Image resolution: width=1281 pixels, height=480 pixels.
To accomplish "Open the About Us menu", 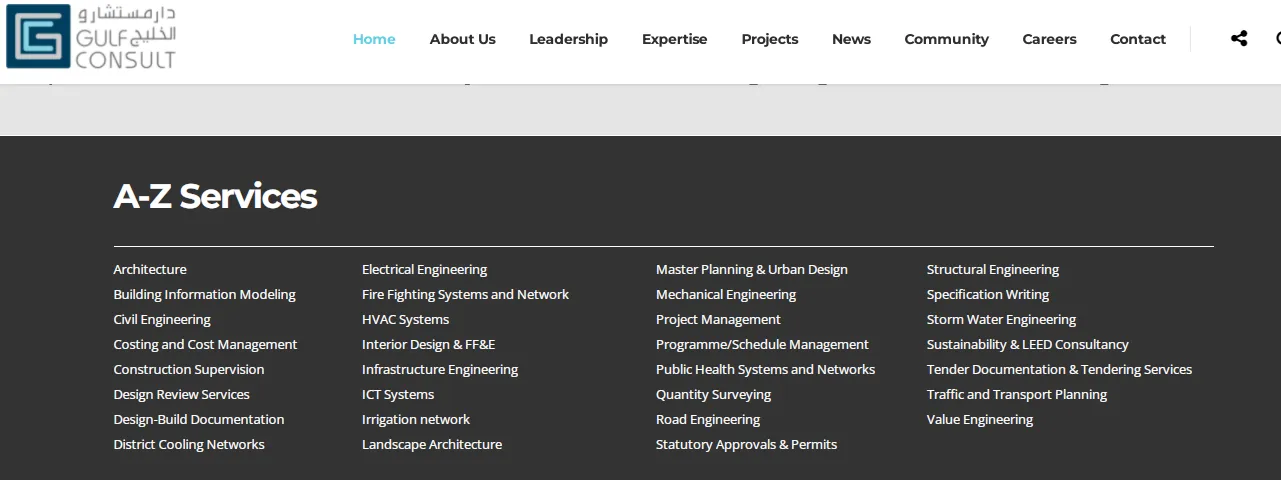I will 462,39.
